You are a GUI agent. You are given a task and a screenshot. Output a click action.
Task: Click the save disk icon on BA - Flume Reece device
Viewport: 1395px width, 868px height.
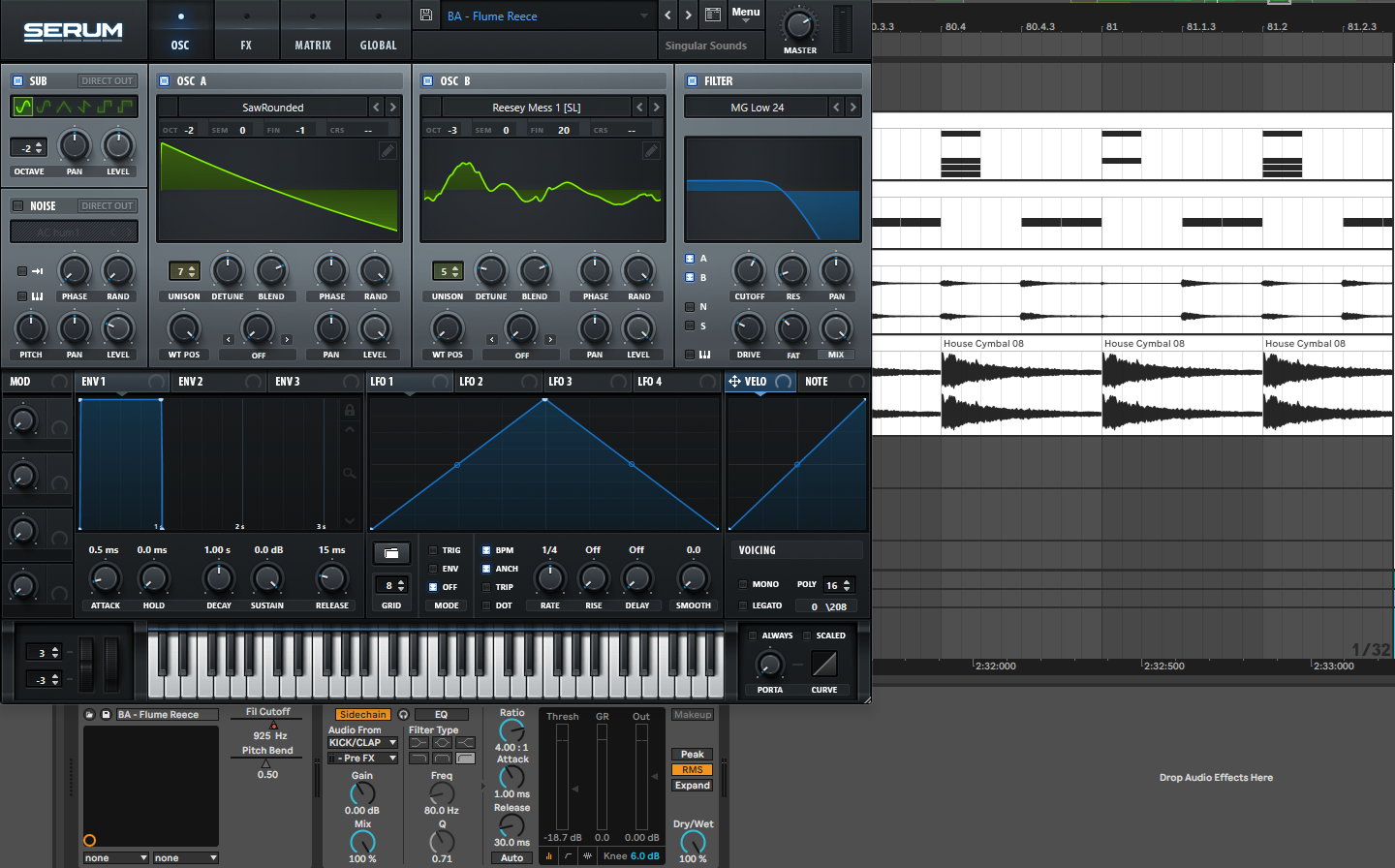106,715
